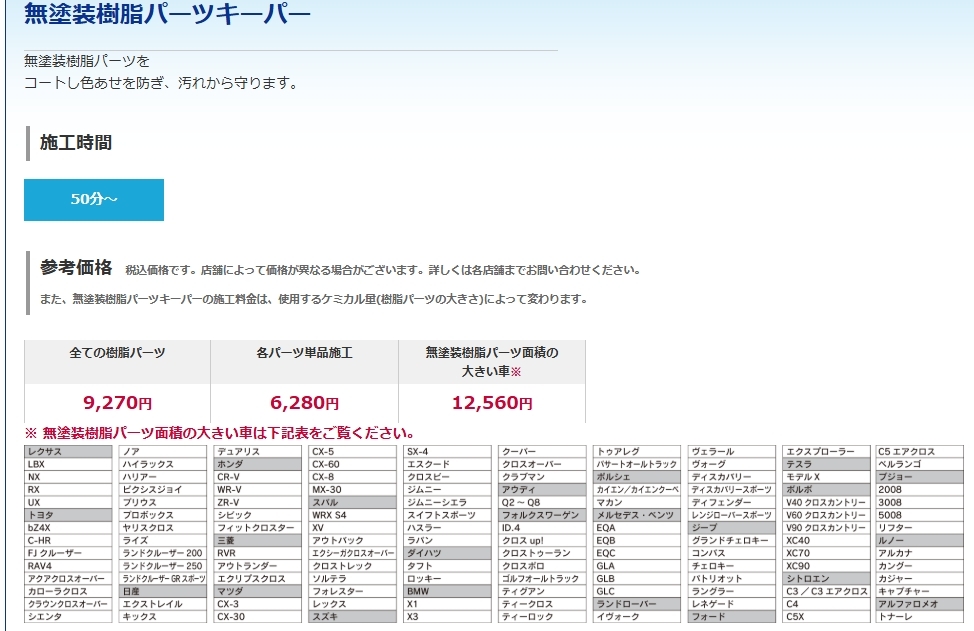Click the 9,270円 price

[117, 403]
